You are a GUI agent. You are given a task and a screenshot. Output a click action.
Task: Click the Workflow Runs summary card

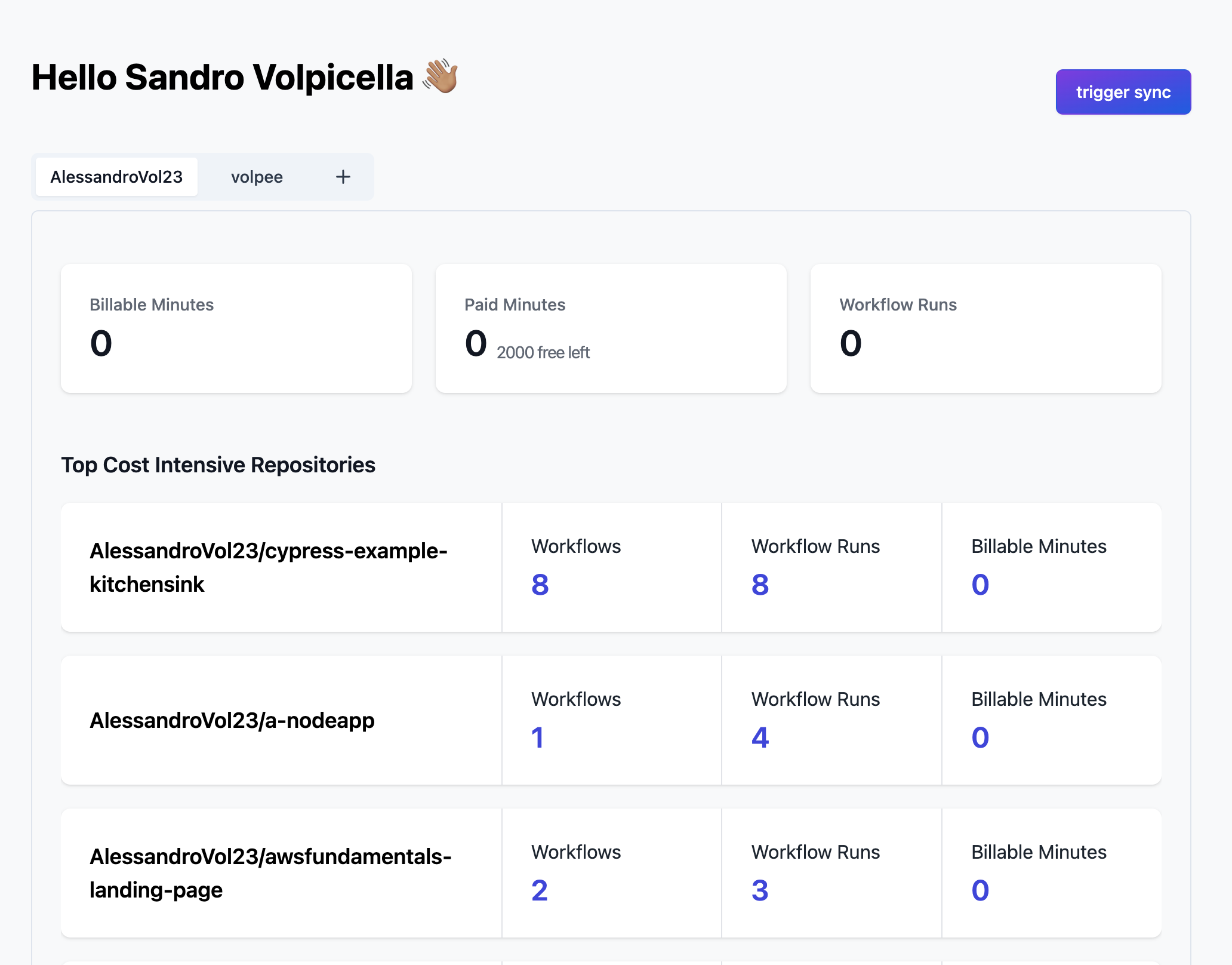tap(986, 328)
